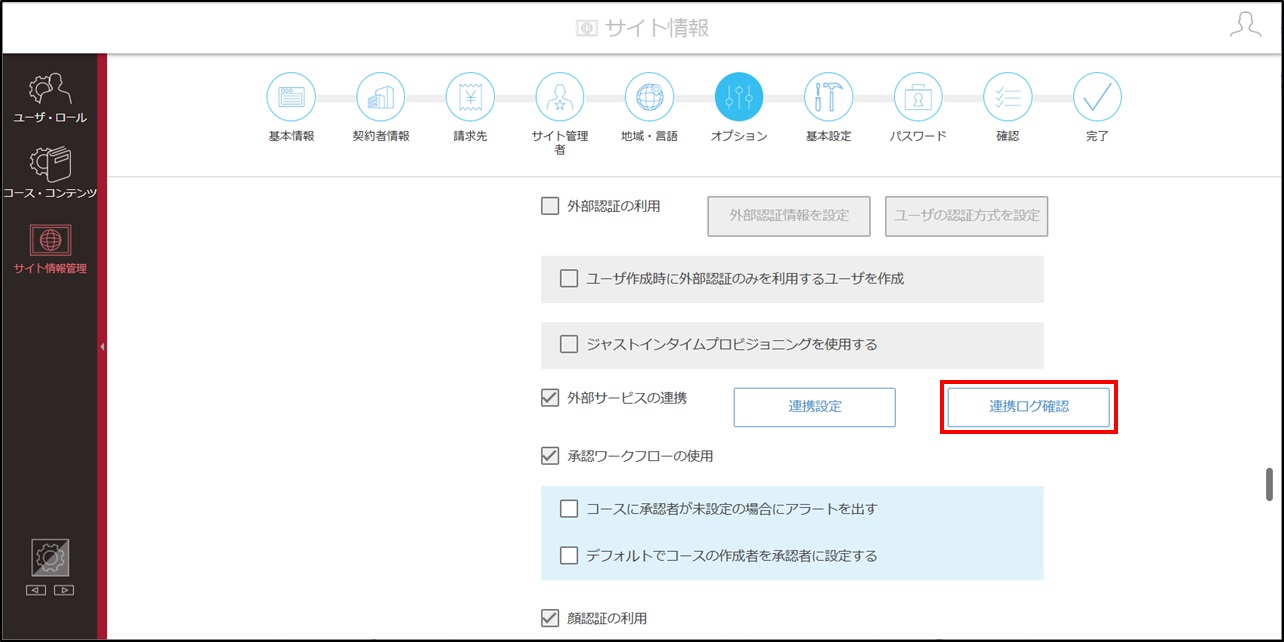1284x642 pixels.
Task: Click the right arrow below the gear icon
Action: tap(64, 590)
